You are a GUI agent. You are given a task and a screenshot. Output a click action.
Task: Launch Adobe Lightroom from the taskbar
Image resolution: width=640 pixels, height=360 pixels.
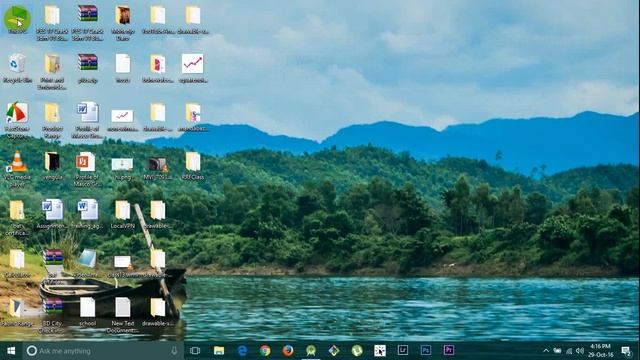click(402, 351)
